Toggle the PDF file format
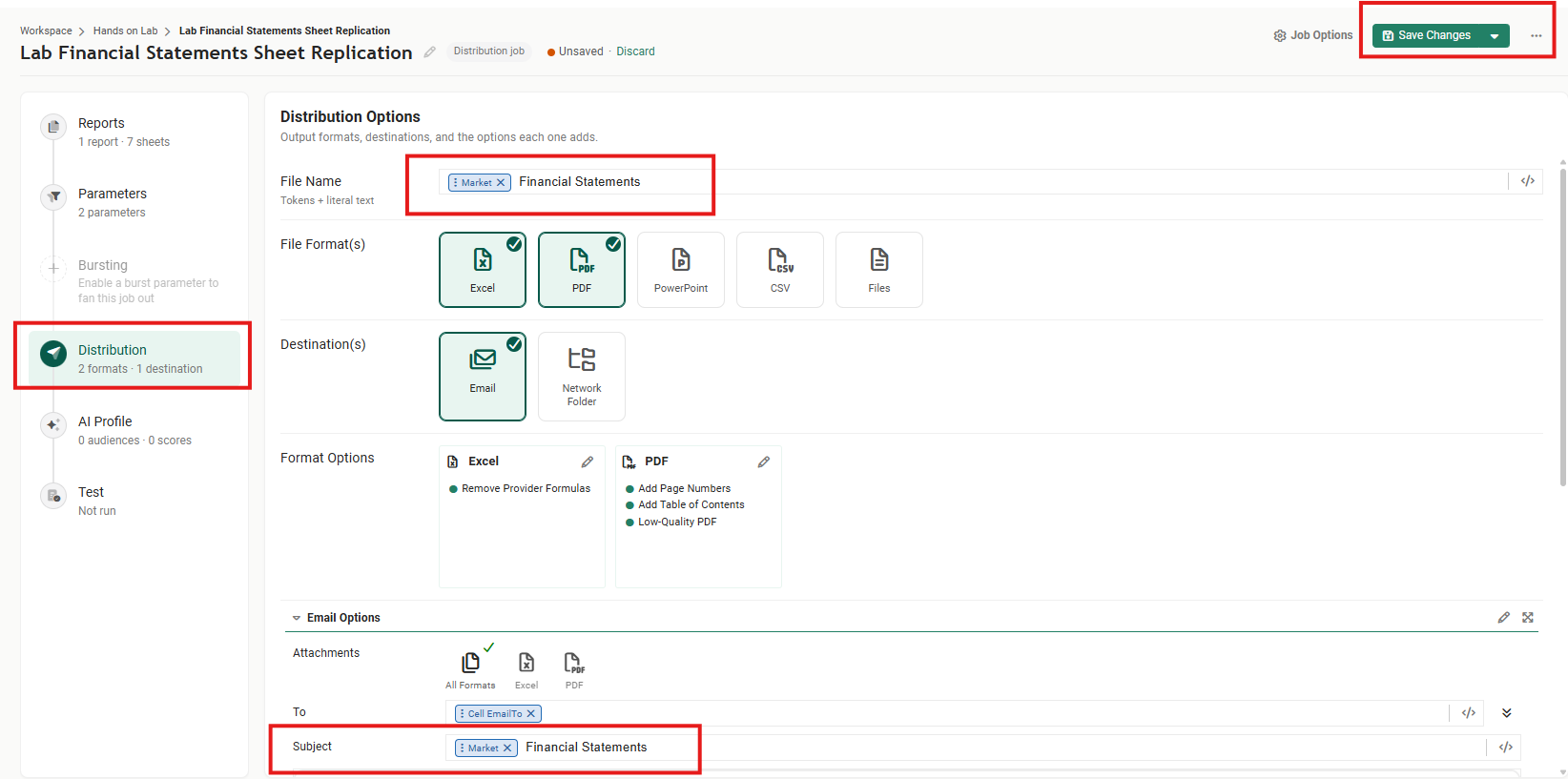1568x779 pixels. click(582, 270)
